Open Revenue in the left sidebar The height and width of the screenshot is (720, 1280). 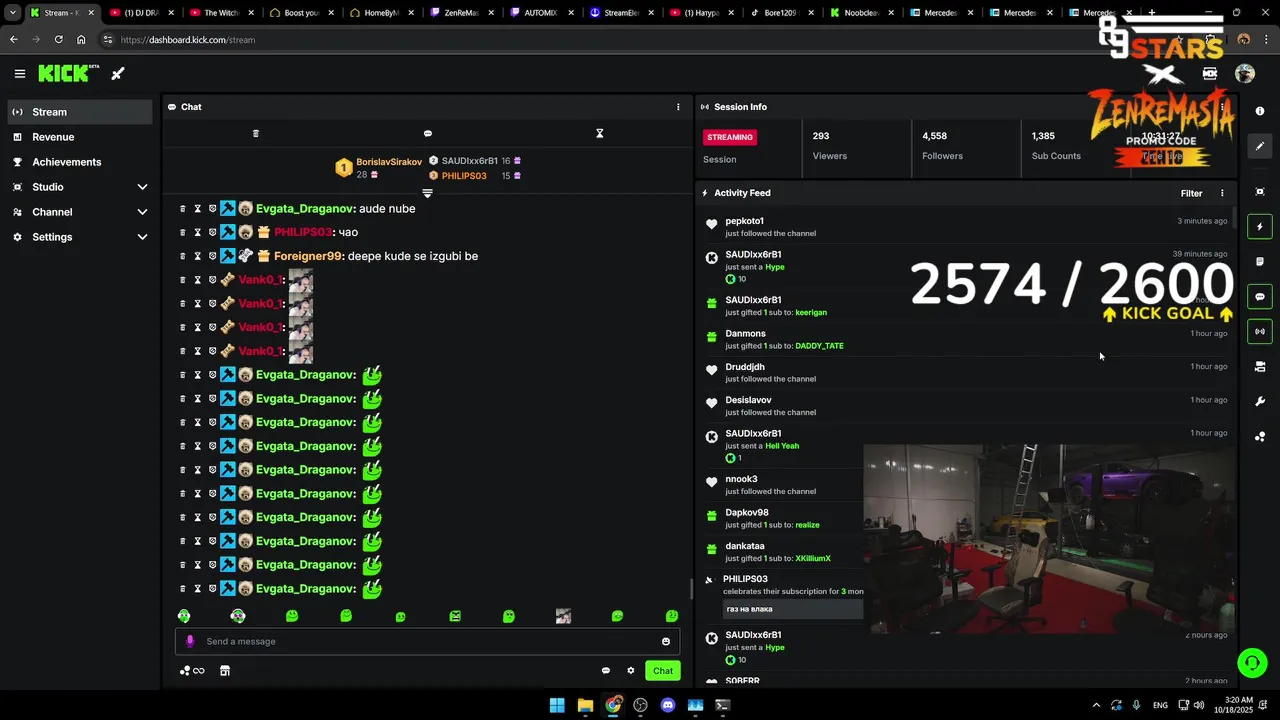click(x=80, y=137)
